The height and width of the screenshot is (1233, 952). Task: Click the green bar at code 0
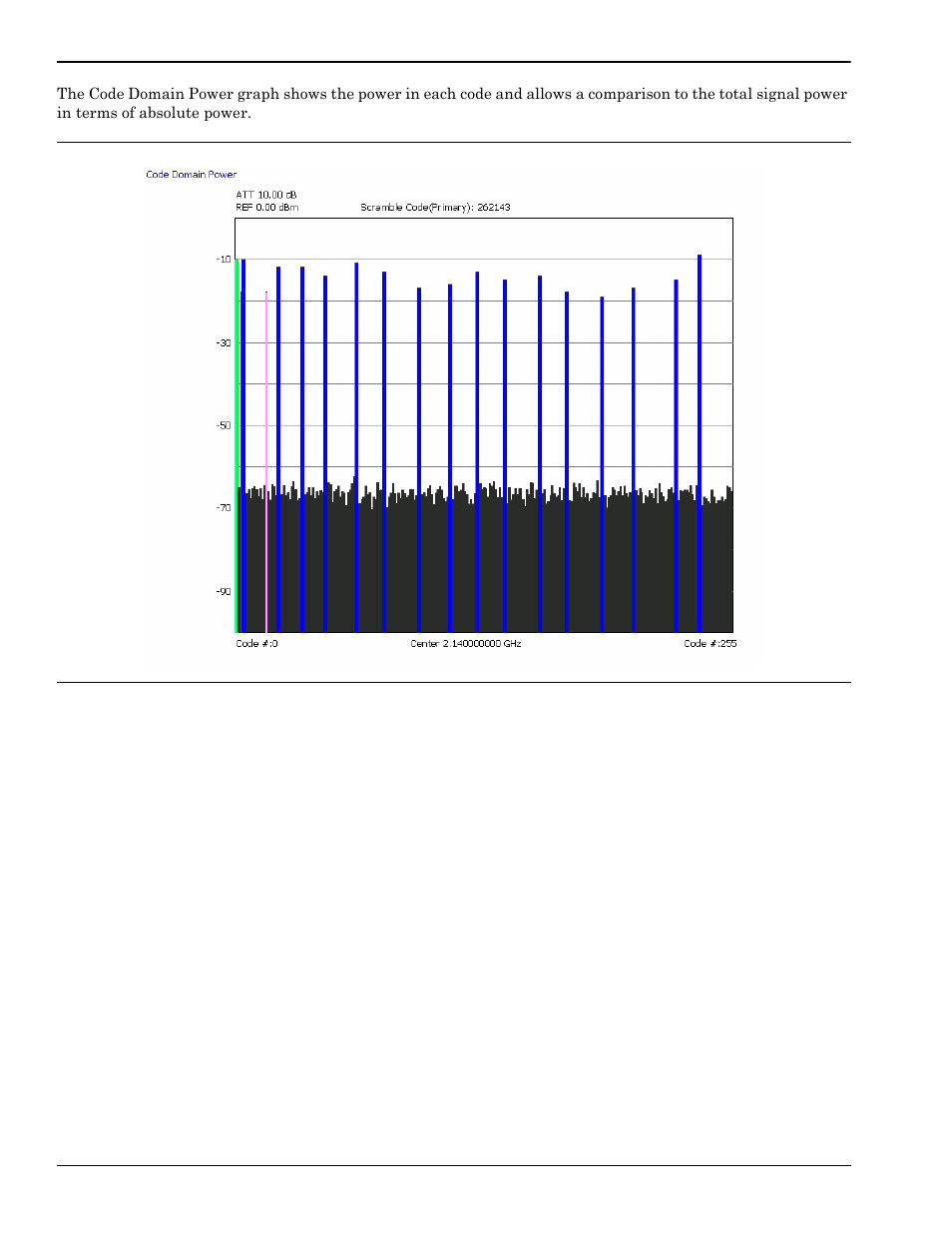(x=237, y=445)
